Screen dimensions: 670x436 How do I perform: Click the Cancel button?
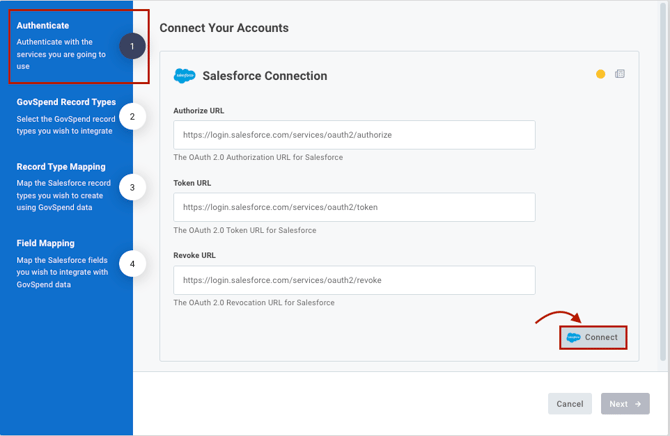point(570,404)
